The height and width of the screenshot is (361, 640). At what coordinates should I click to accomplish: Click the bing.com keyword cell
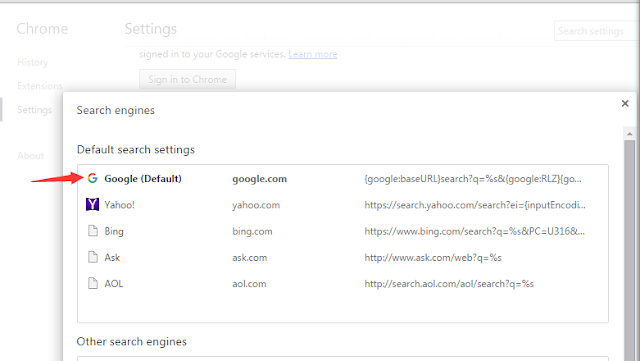pos(252,231)
